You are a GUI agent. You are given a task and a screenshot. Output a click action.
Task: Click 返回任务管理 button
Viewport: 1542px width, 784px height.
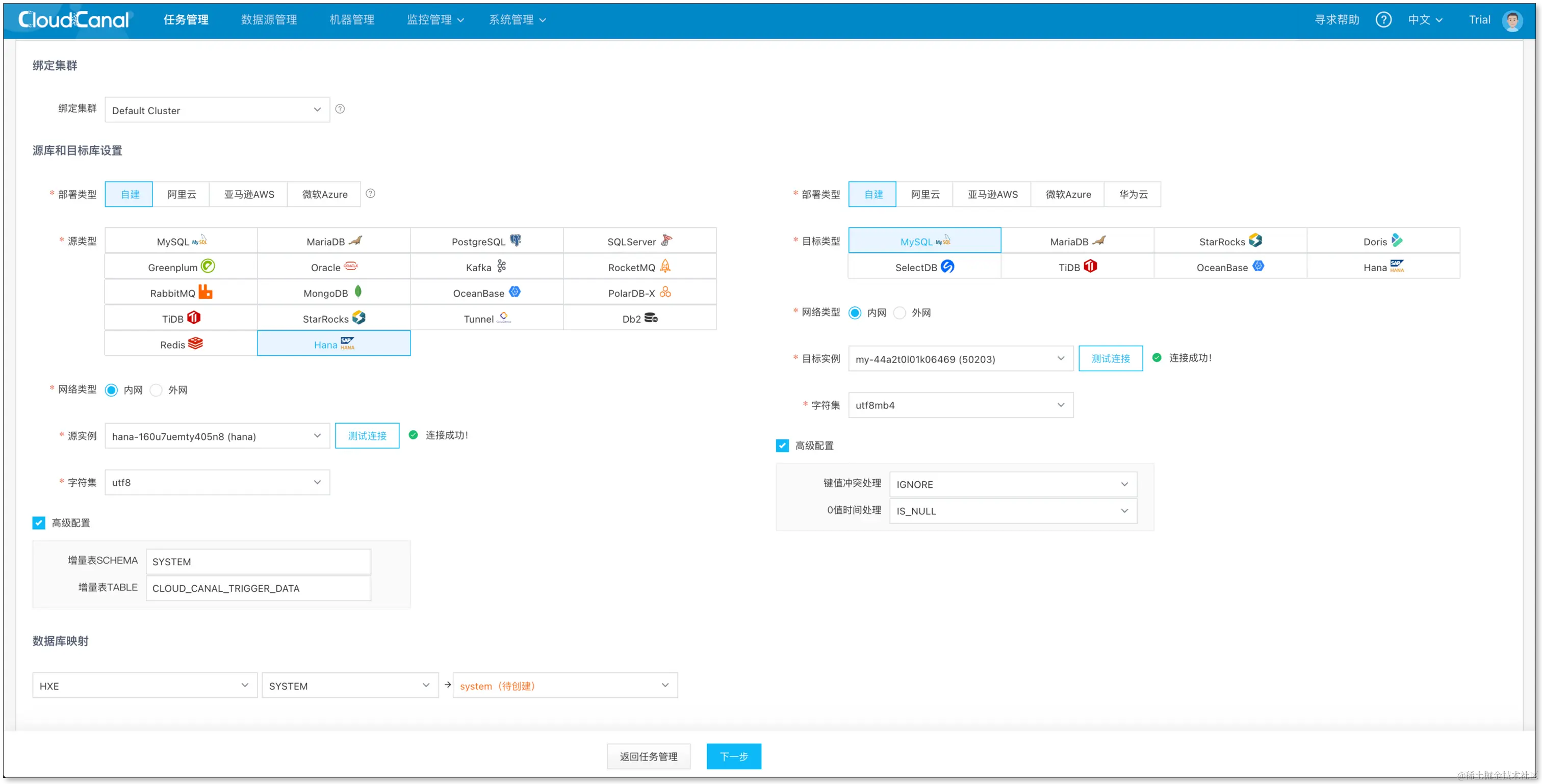pyautogui.click(x=648, y=757)
